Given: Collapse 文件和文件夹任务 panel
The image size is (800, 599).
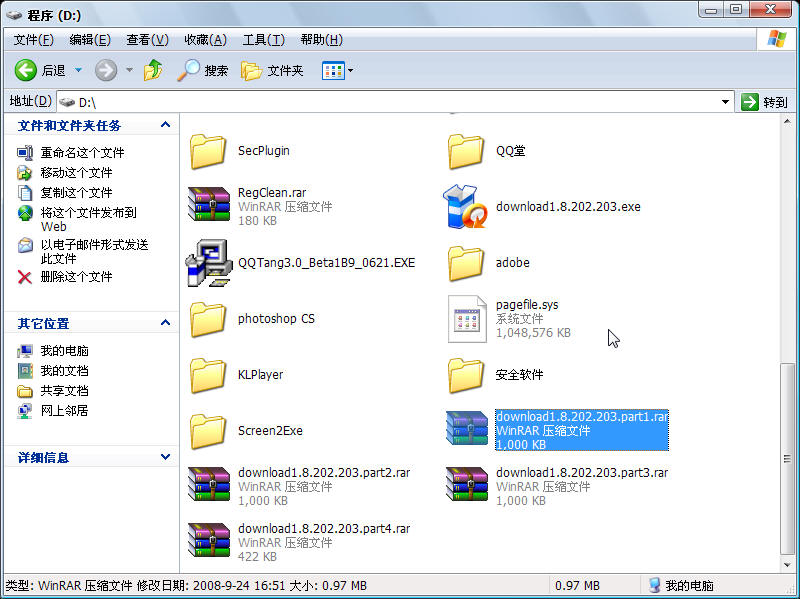Looking at the screenshot, I should pos(165,125).
